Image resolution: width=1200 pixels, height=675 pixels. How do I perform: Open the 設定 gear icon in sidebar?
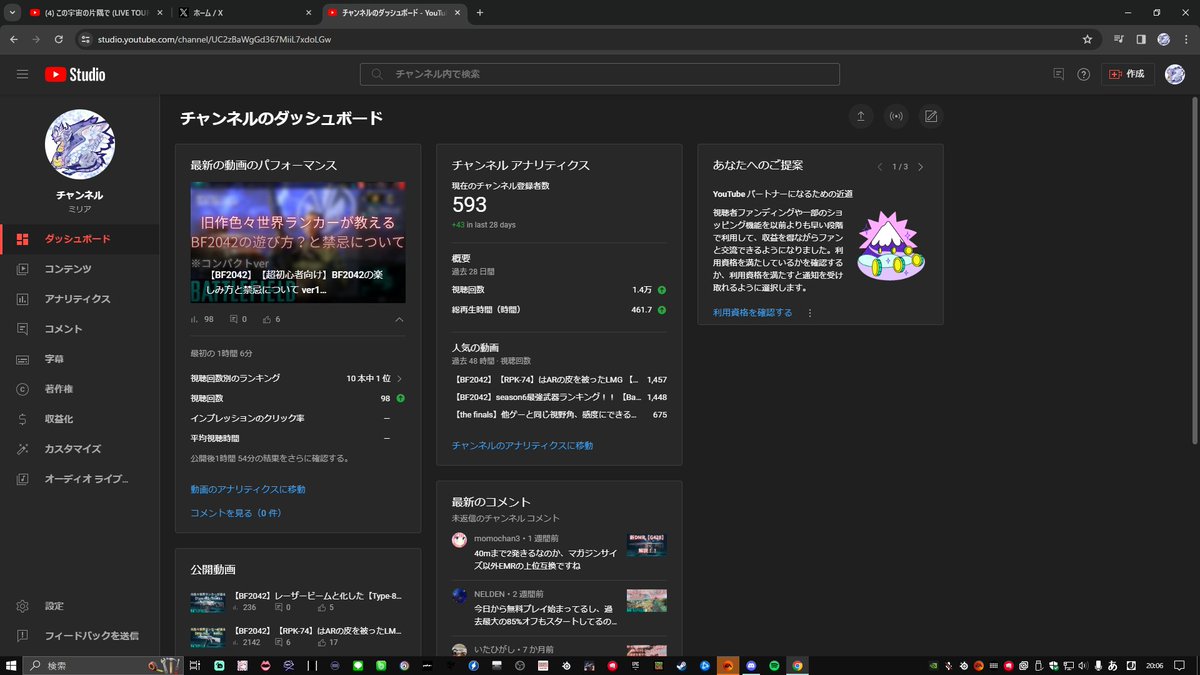pos(22,606)
